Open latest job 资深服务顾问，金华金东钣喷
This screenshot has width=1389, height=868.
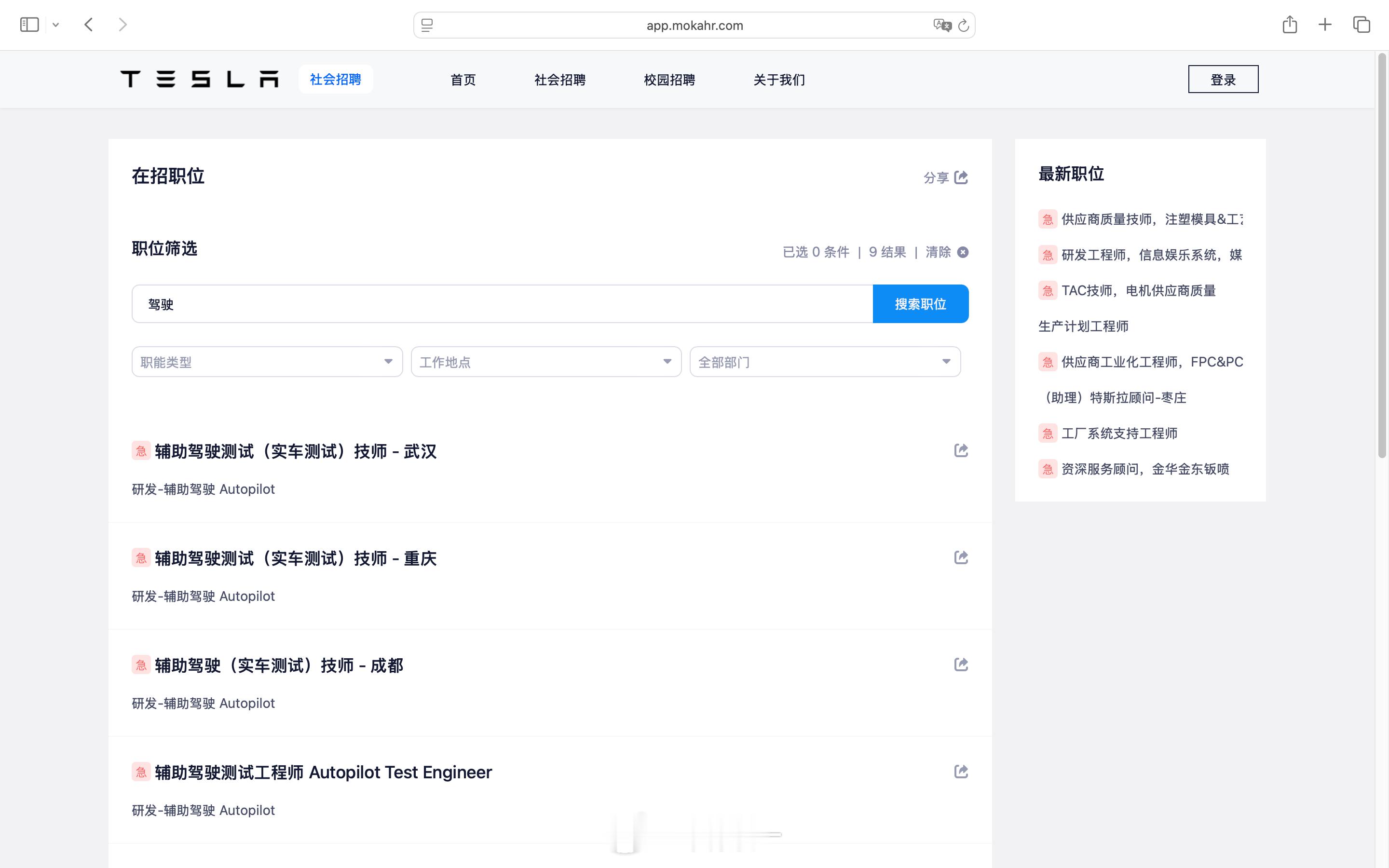[1145, 469]
